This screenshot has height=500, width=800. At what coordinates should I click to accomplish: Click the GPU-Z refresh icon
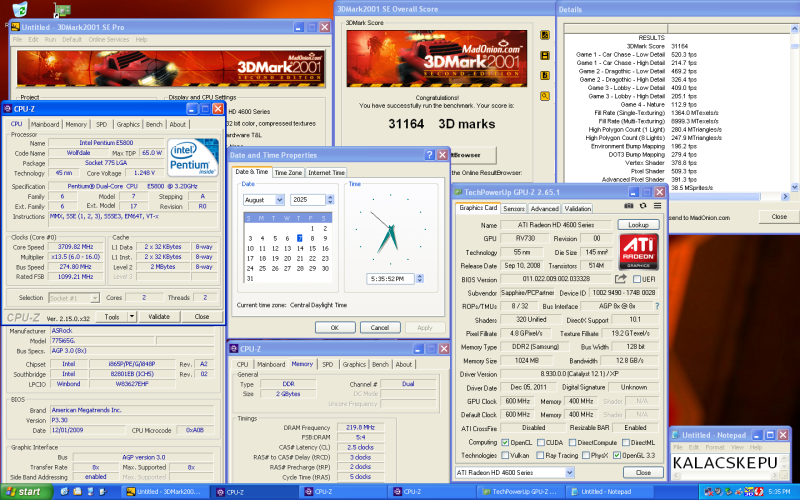point(643,206)
